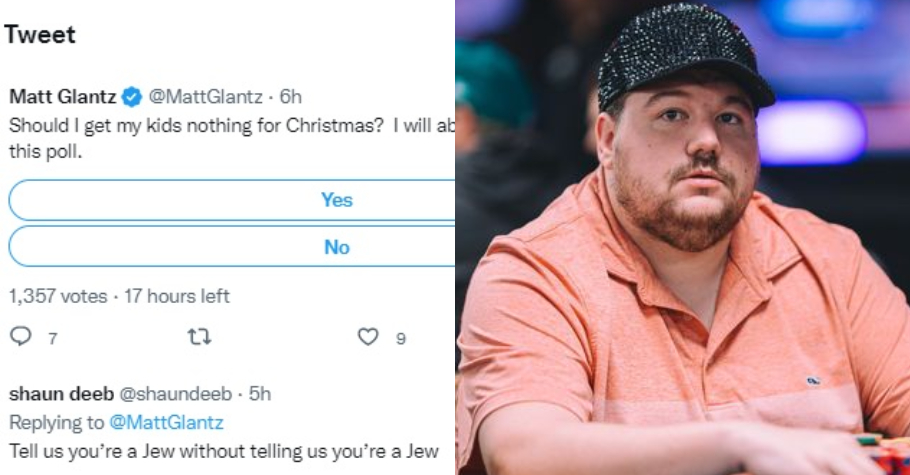The image size is (910, 475).
Task: Vote No in the poll
Action: pos(232,247)
